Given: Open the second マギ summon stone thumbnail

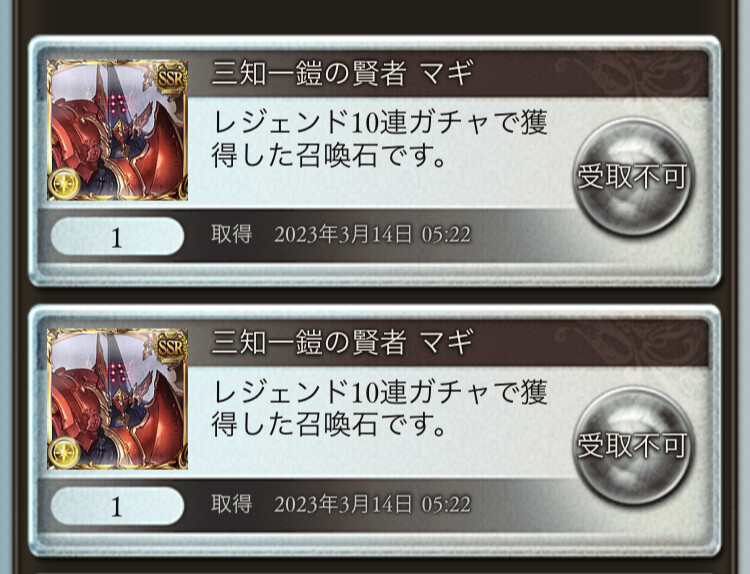Looking at the screenshot, I should pyautogui.click(x=117, y=399).
